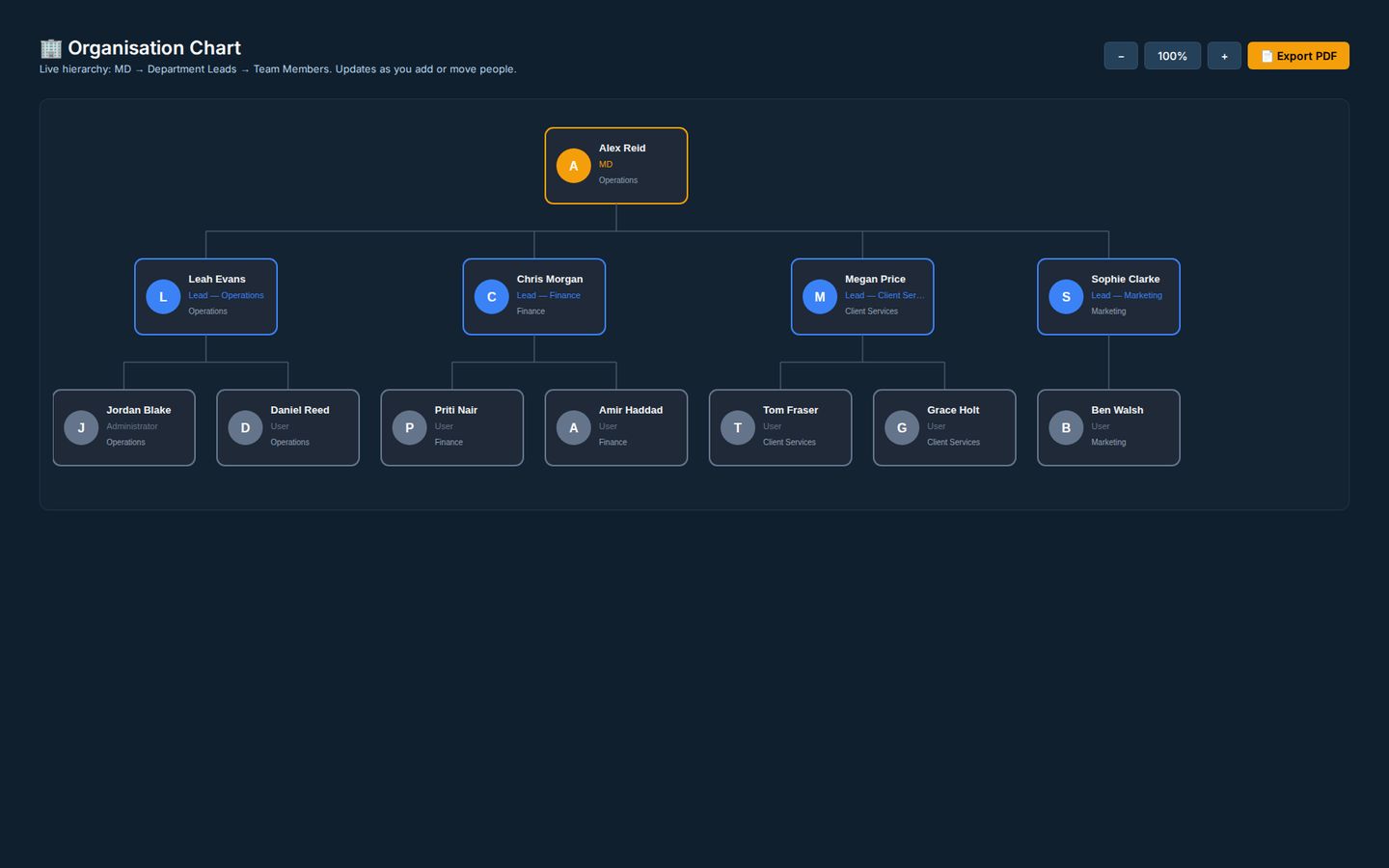Click the name Ben Walsh
This screenshot has width=1389, height=868.
(x=1117, y=411)
